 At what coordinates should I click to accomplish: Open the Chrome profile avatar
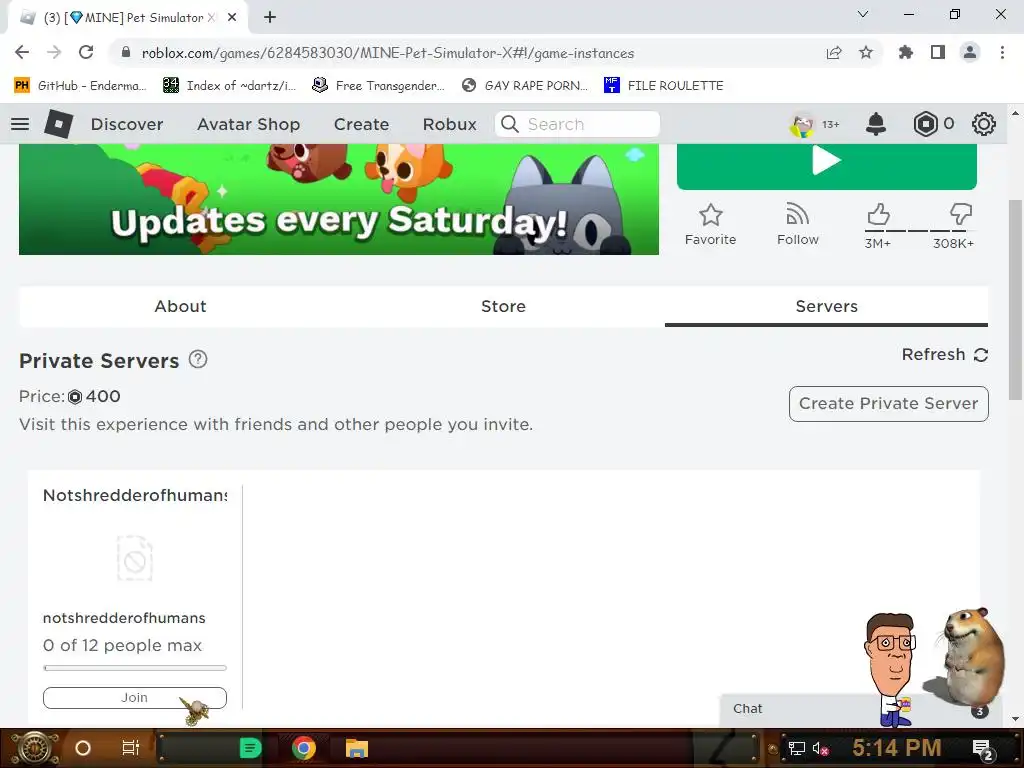point(970,52)
